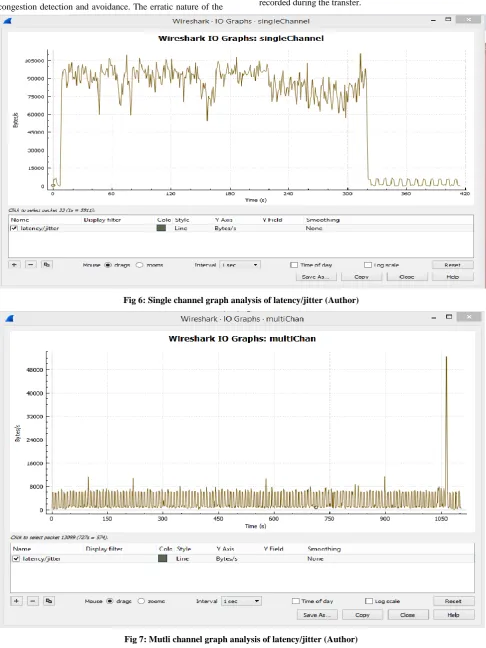Click the graph color swatch in singleChannel window
The height and width of the screenshot is (648, 486).
tap(161, 228)
